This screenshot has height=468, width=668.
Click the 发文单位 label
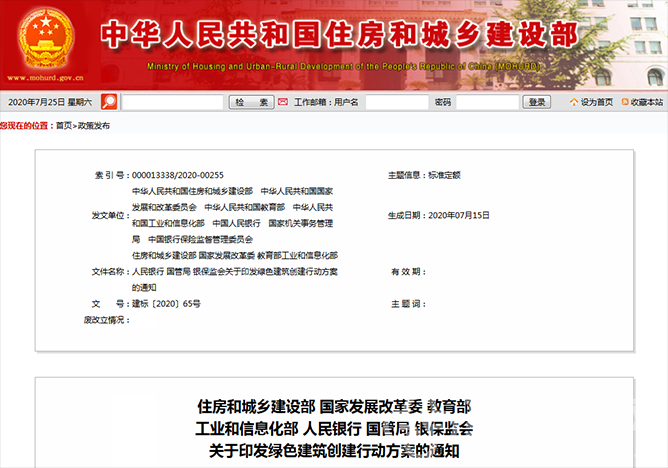[x=110, y=215]
